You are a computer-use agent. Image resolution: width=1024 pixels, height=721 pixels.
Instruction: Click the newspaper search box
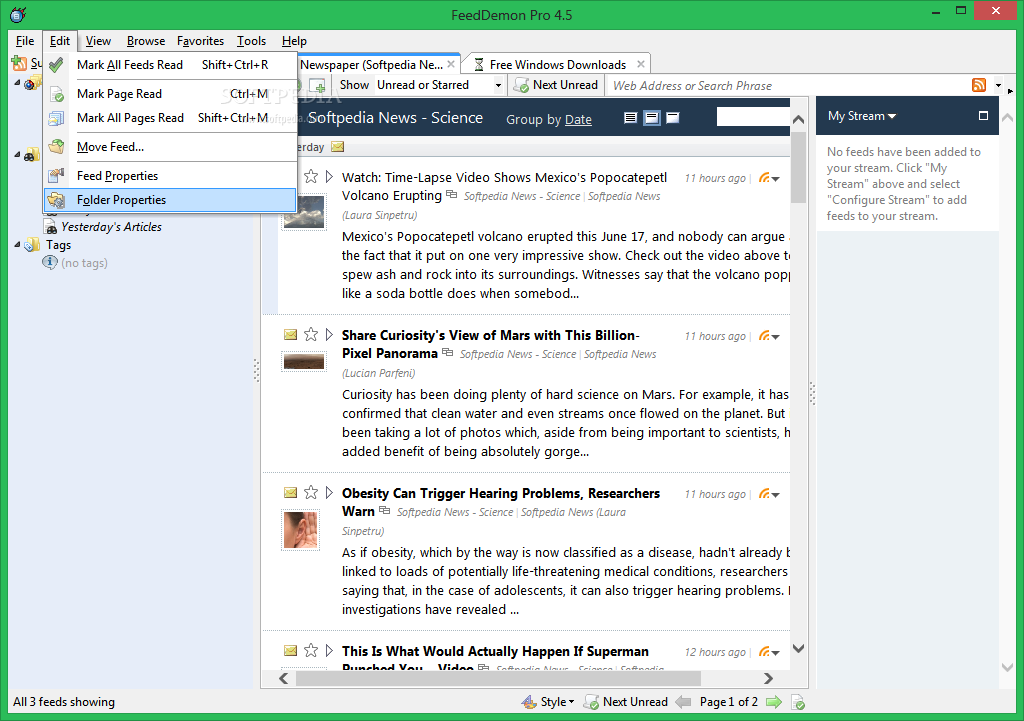click(x=753, y=117)
